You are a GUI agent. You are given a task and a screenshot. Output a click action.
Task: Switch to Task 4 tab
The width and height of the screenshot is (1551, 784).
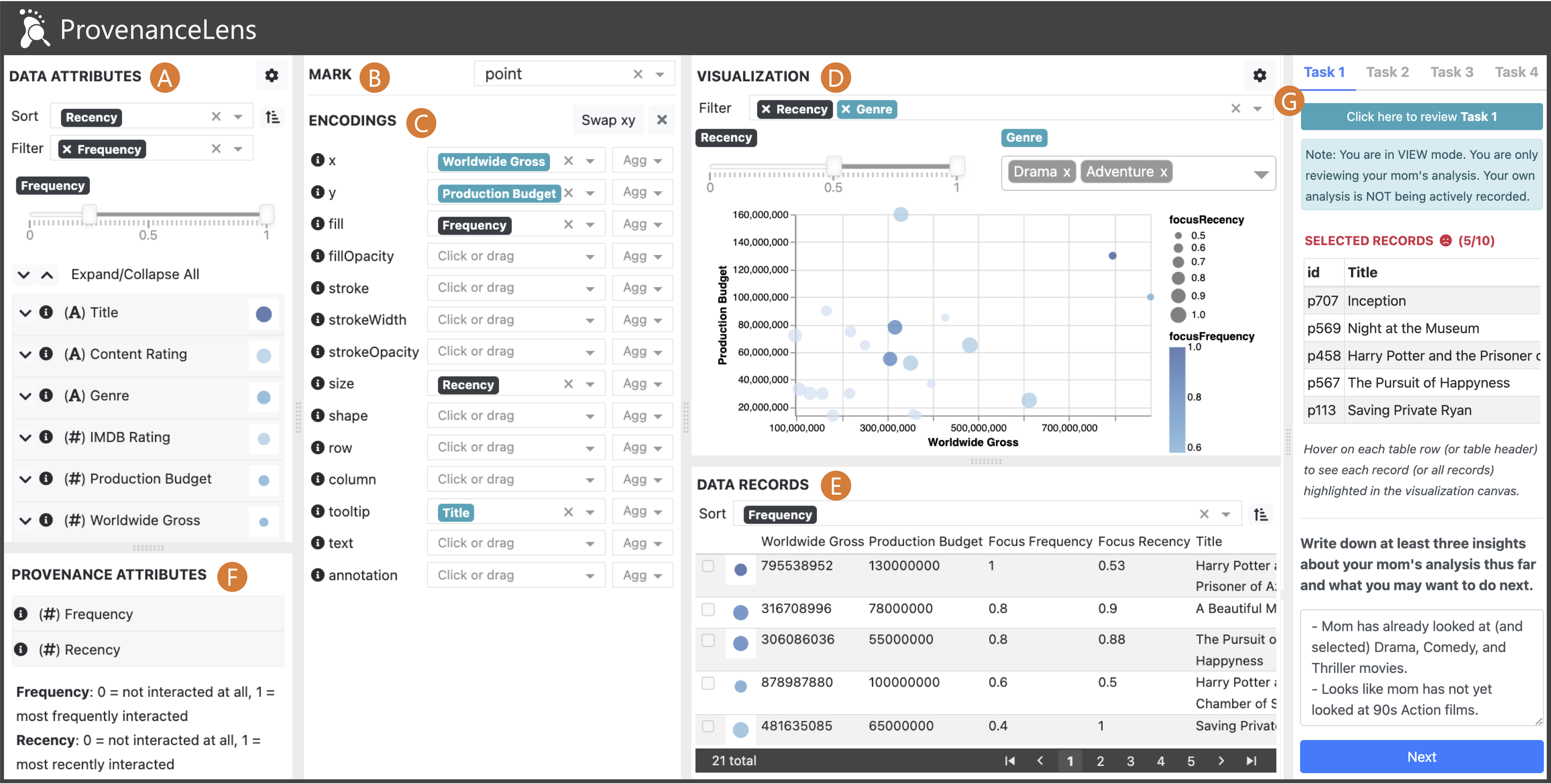click(x=1516, y=72)
